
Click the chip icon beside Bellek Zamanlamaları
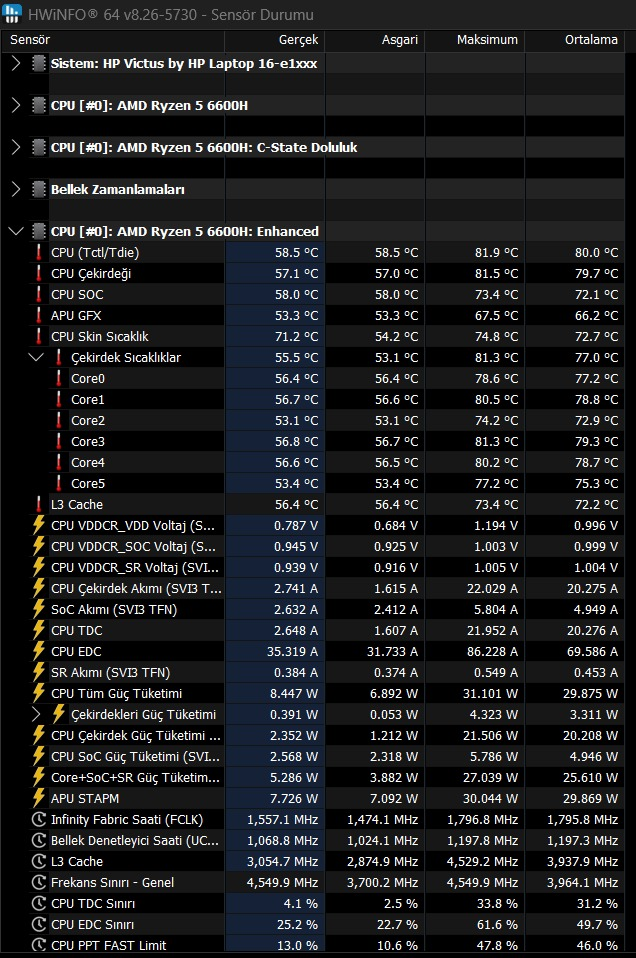point(38,189)
